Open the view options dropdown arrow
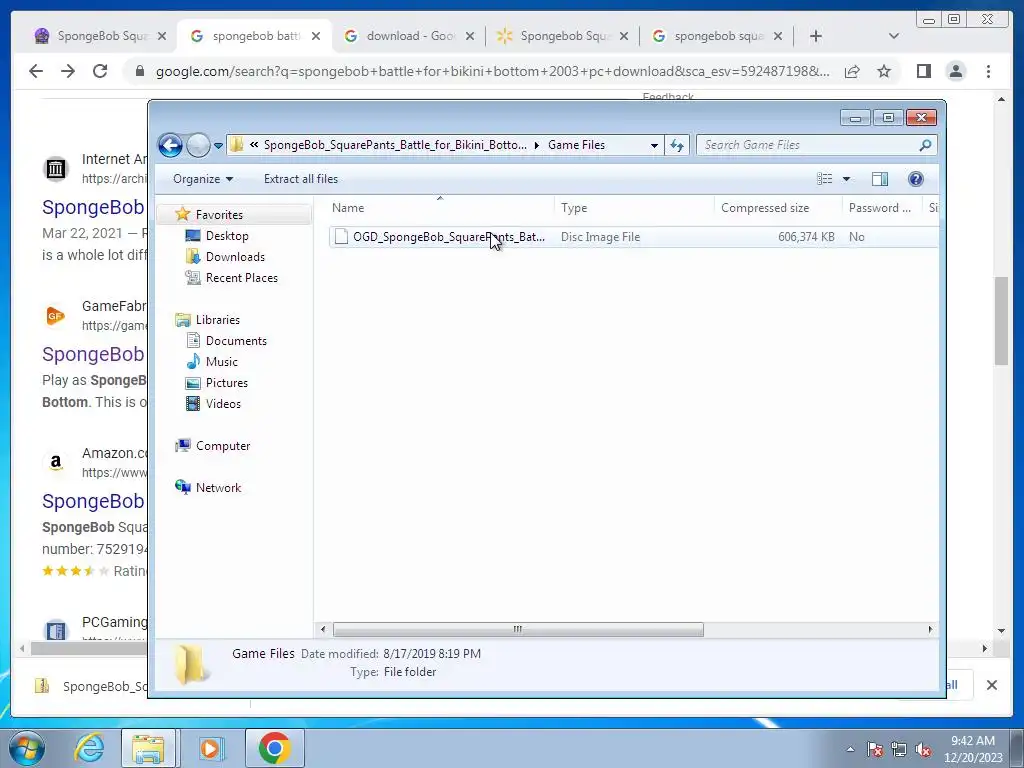Screen dimensions: 1024x768 (846, 179)
